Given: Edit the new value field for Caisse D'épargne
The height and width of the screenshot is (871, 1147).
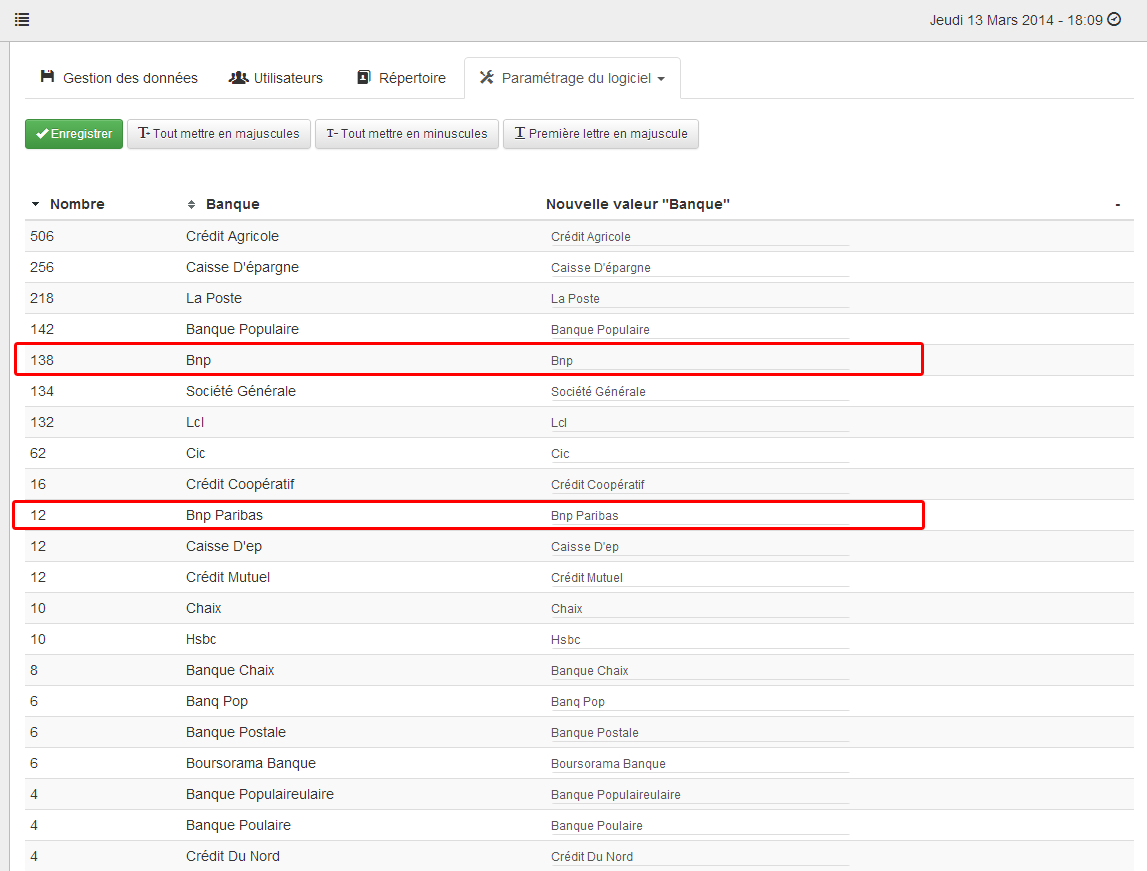Looking at the screenshot, I should coord(699,268).
